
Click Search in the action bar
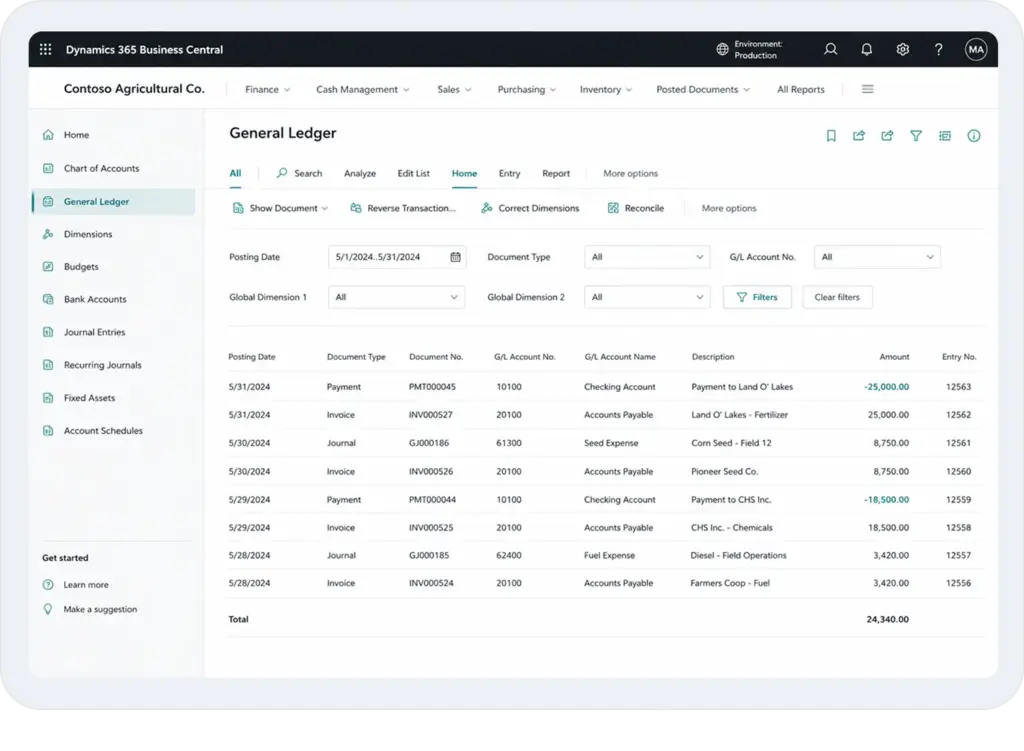tap(300, 174)
